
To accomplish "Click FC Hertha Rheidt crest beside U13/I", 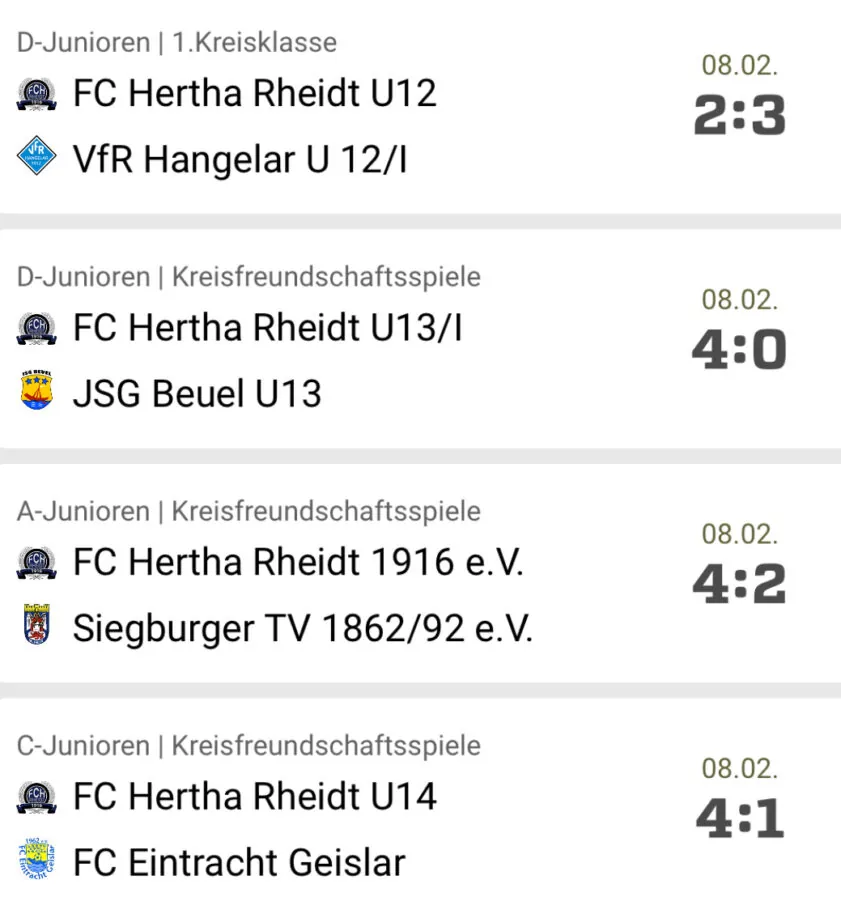I will (37, 328).
